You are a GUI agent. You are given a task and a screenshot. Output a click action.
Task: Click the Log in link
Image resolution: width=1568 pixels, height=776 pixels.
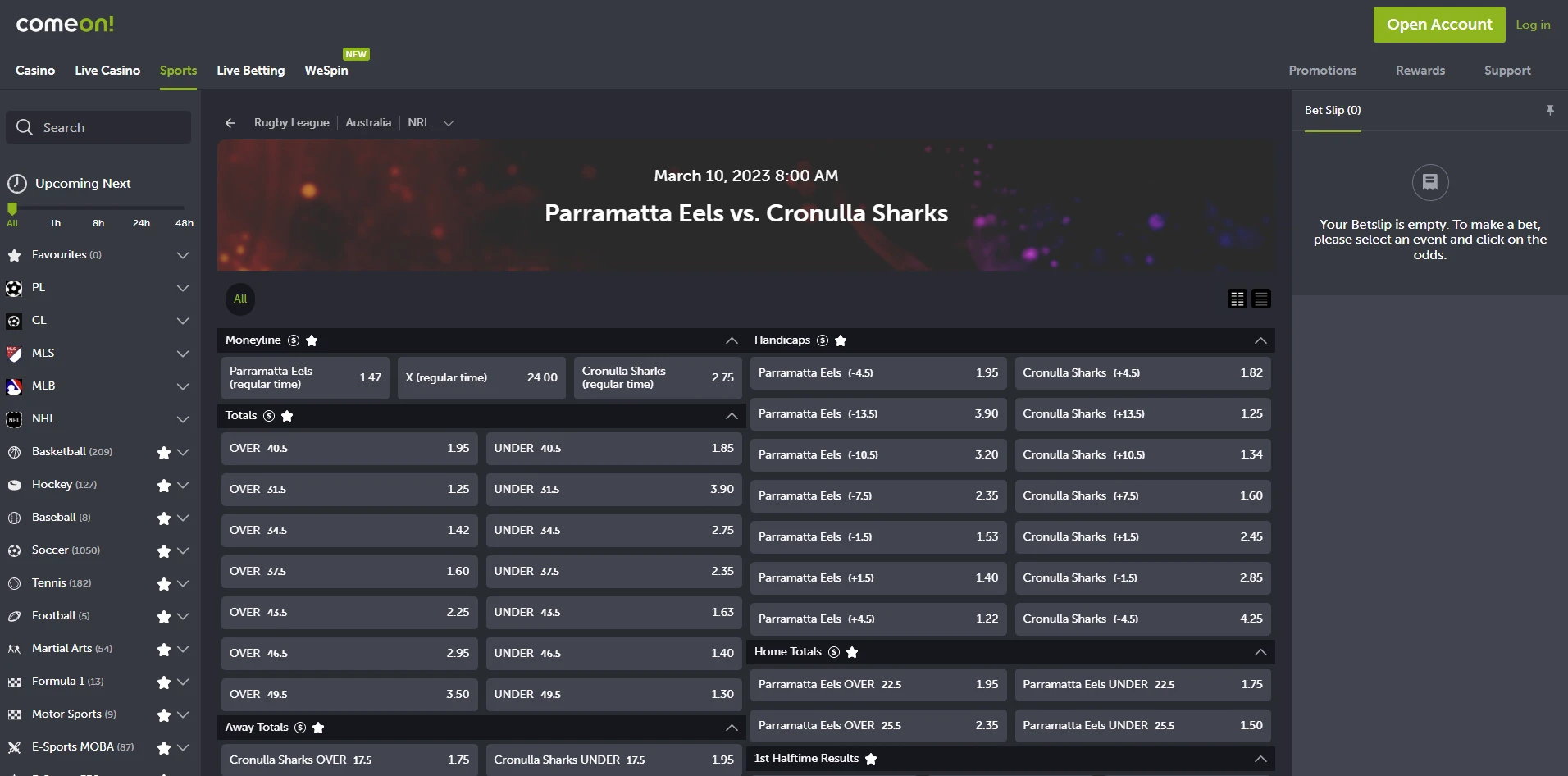click(1533, 25)
